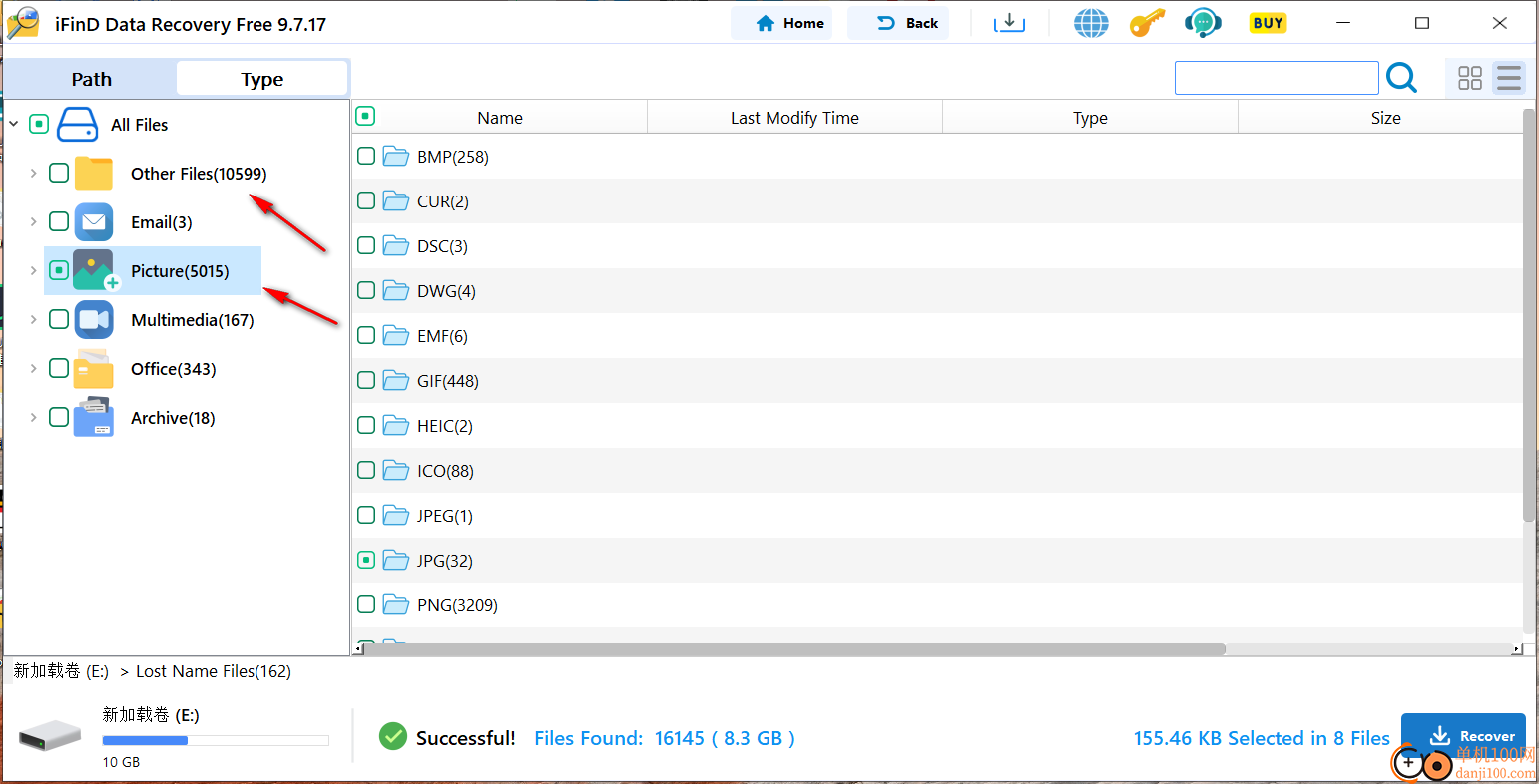This screenshot has width=1539, height=784.
Task: Click the drive icon in status bar
Action: [x=50, y=736]
